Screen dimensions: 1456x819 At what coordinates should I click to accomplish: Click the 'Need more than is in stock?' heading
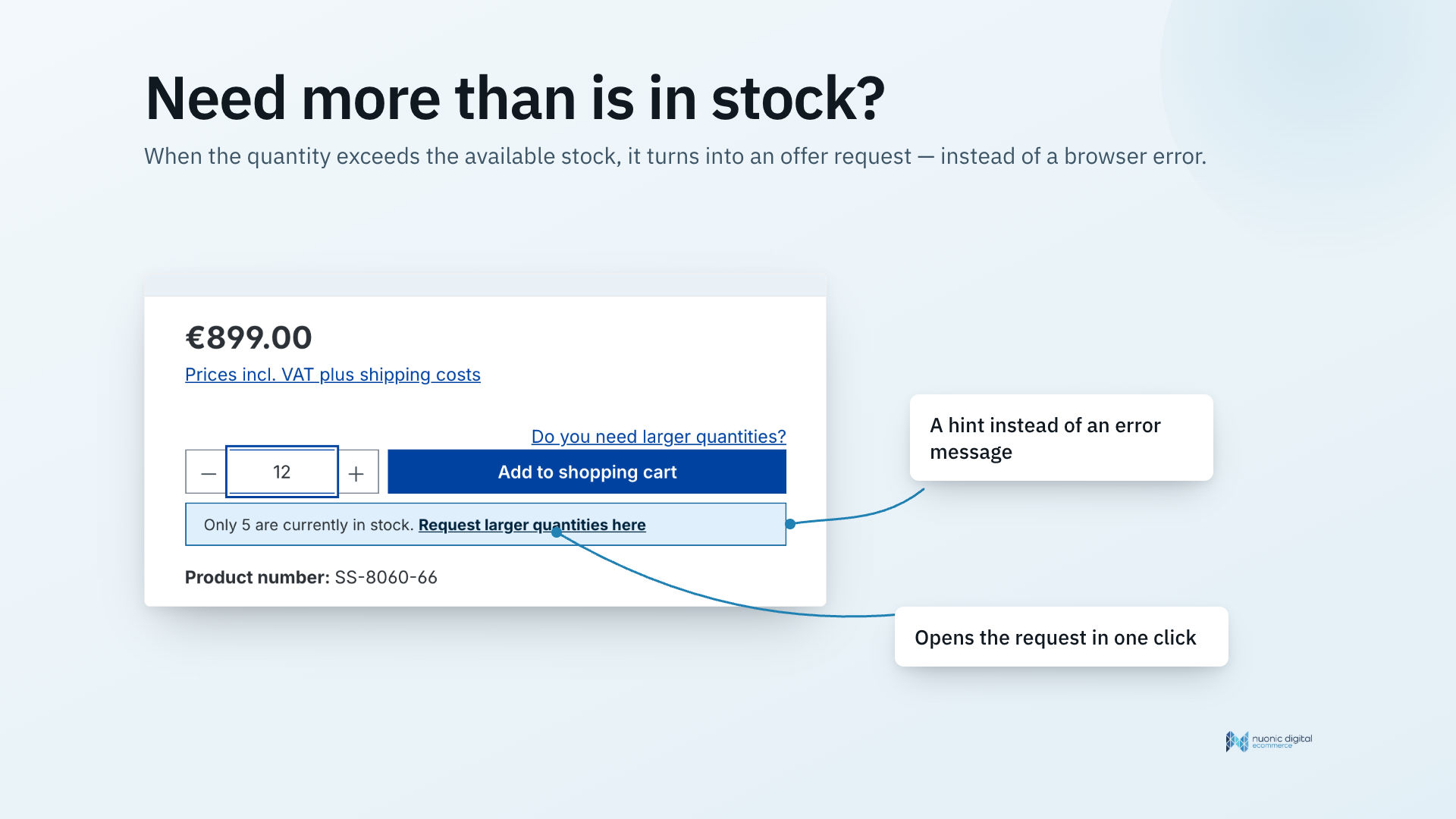[515, 99]
